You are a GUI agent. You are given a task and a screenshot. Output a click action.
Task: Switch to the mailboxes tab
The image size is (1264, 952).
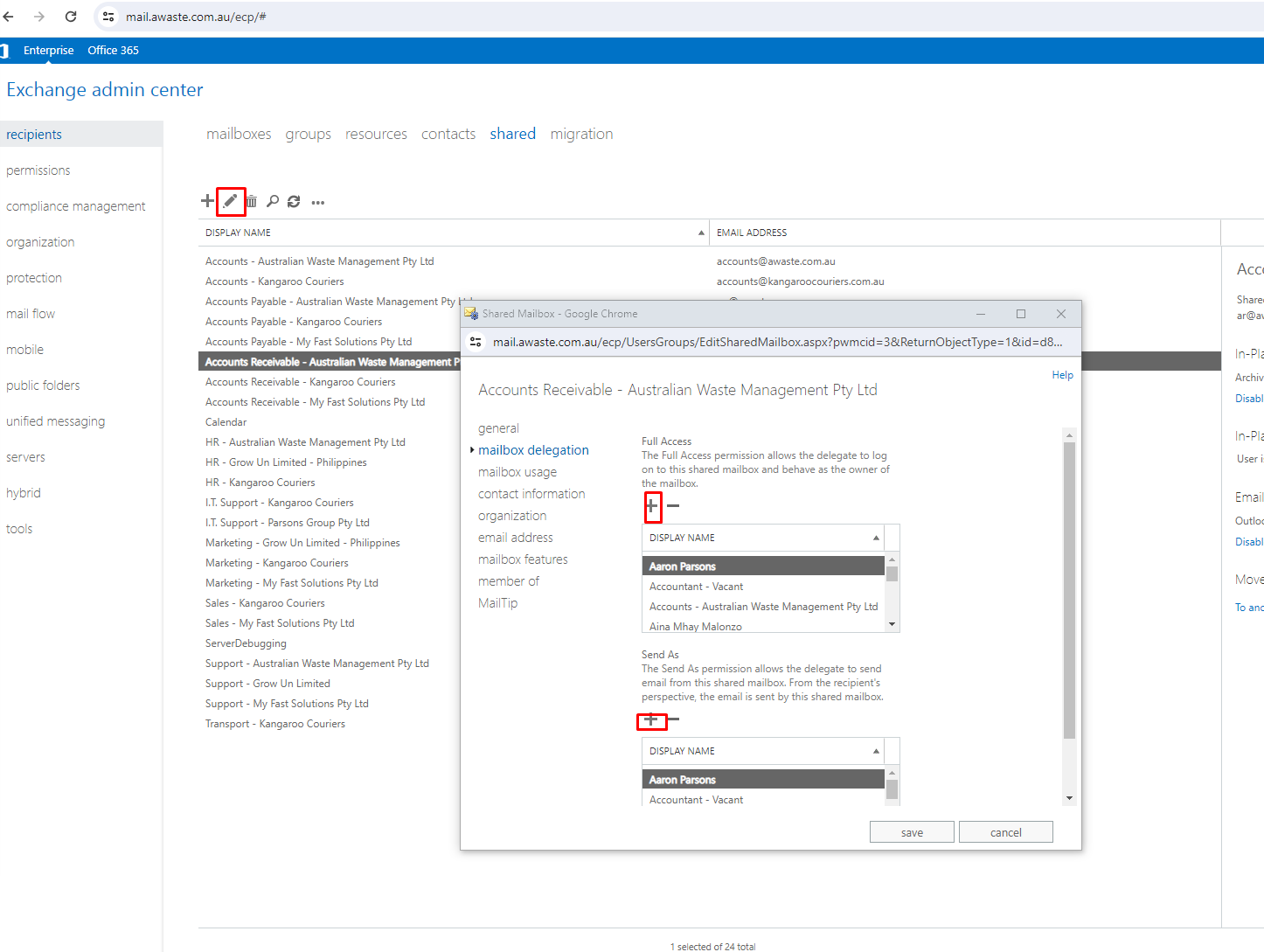[x=239, y=134]
